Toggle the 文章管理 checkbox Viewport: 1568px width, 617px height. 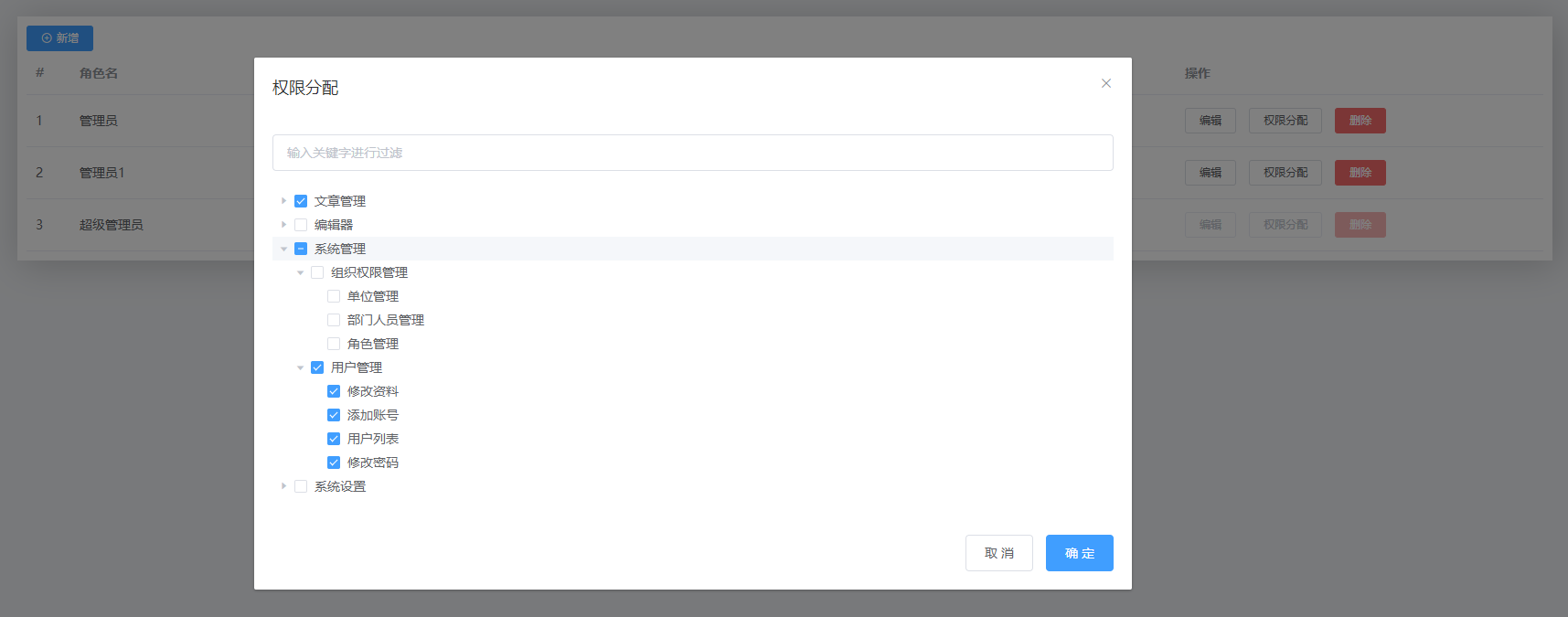click(x=301, y=201)
